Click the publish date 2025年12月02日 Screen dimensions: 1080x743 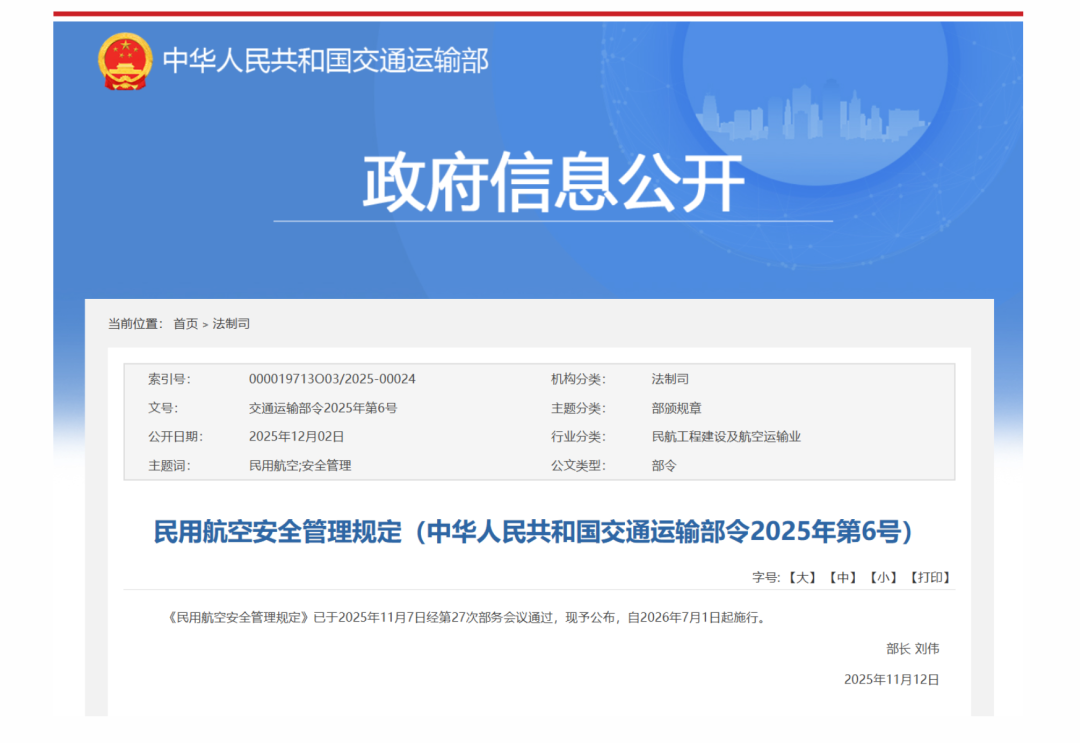(296, 437)
